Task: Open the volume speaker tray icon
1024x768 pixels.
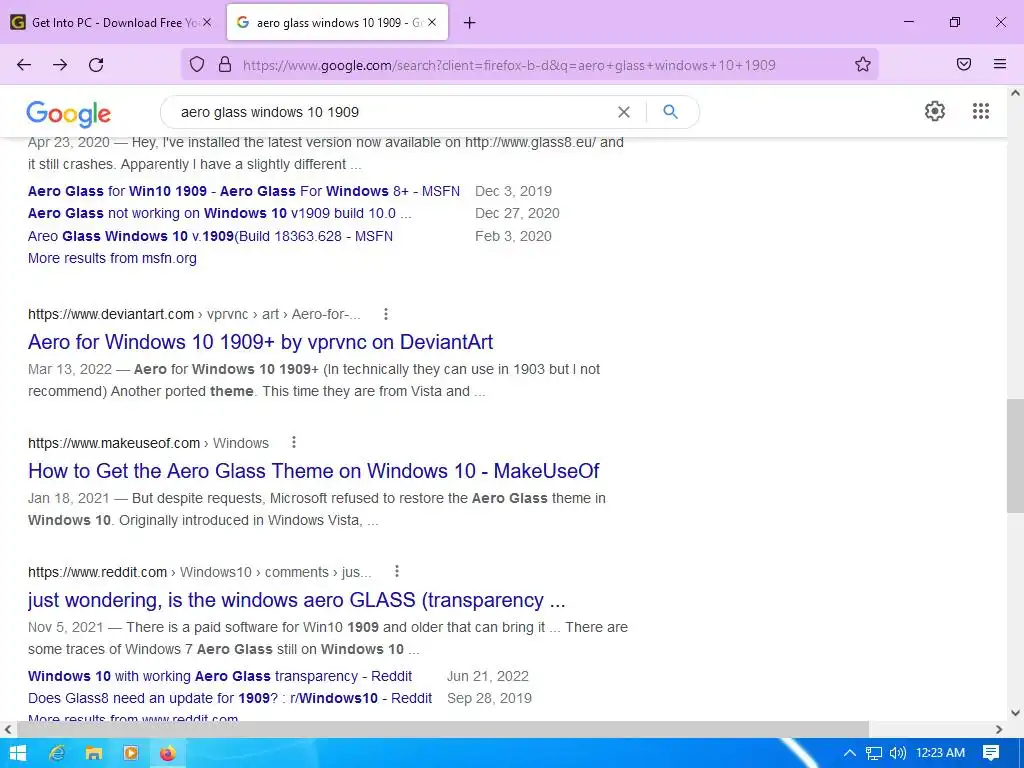Action: pyautogui.click(x=898, y=753)
